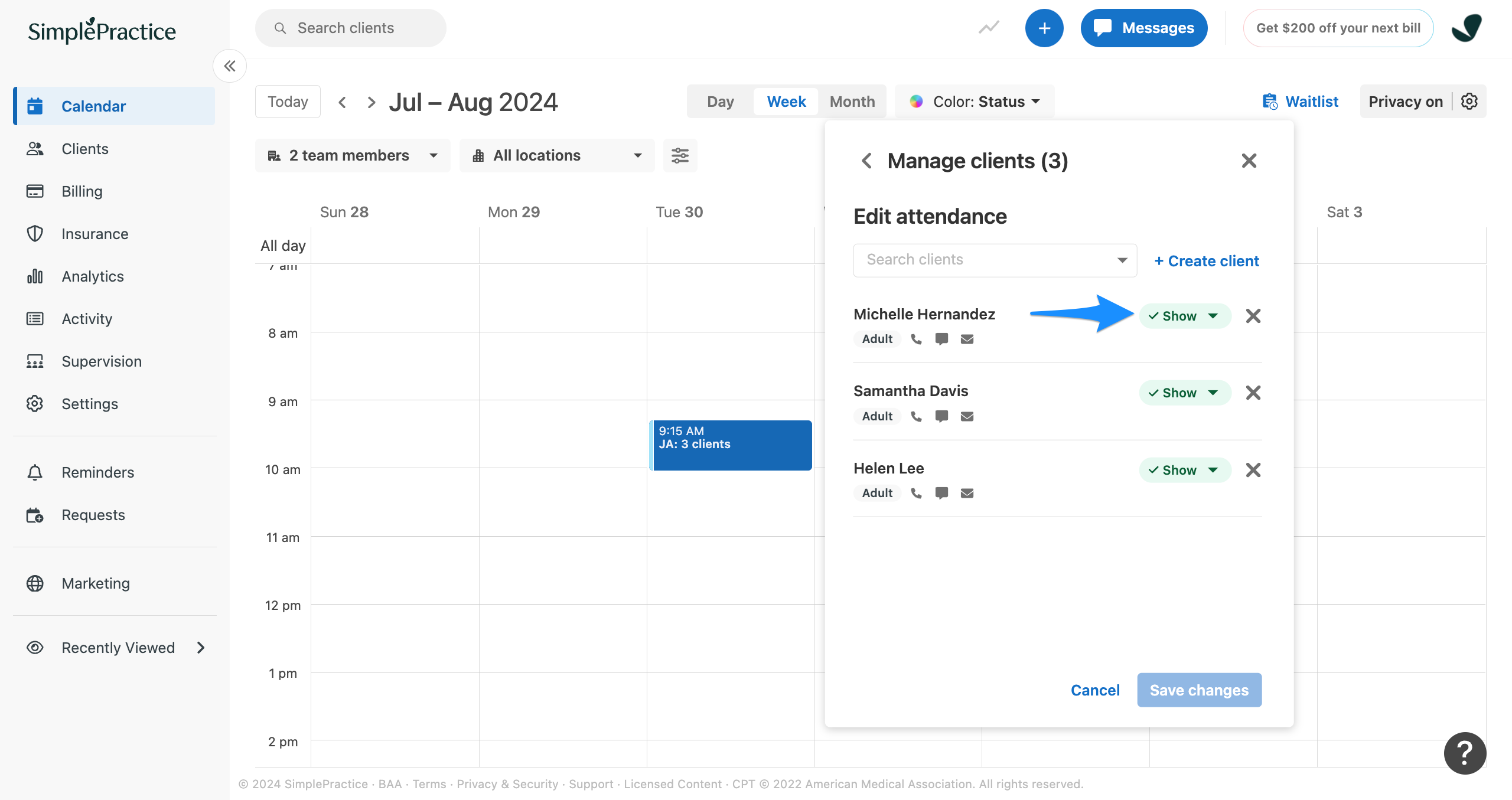This screenshot has height=800, width=1512.
Task: Click the blue plus create button
Action: pyautogui.click(x=1044, y=28)
